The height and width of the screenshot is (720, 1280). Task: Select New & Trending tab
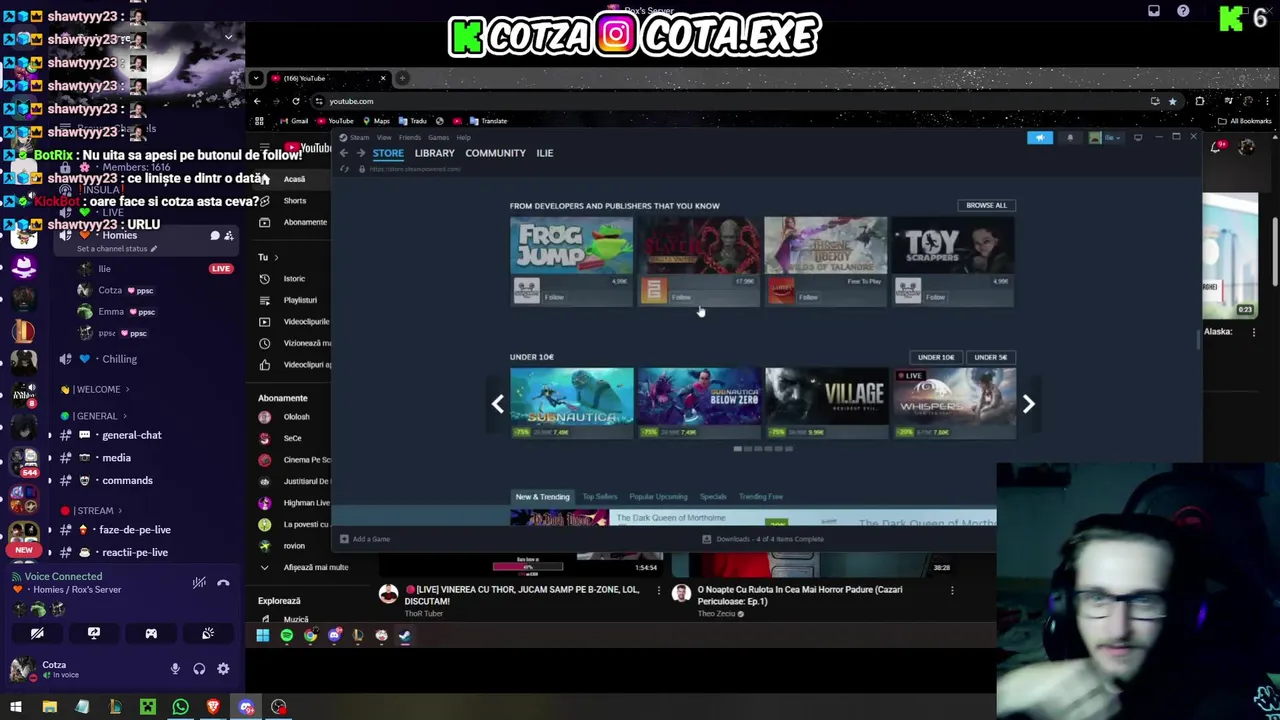click(x=542, y=497)
